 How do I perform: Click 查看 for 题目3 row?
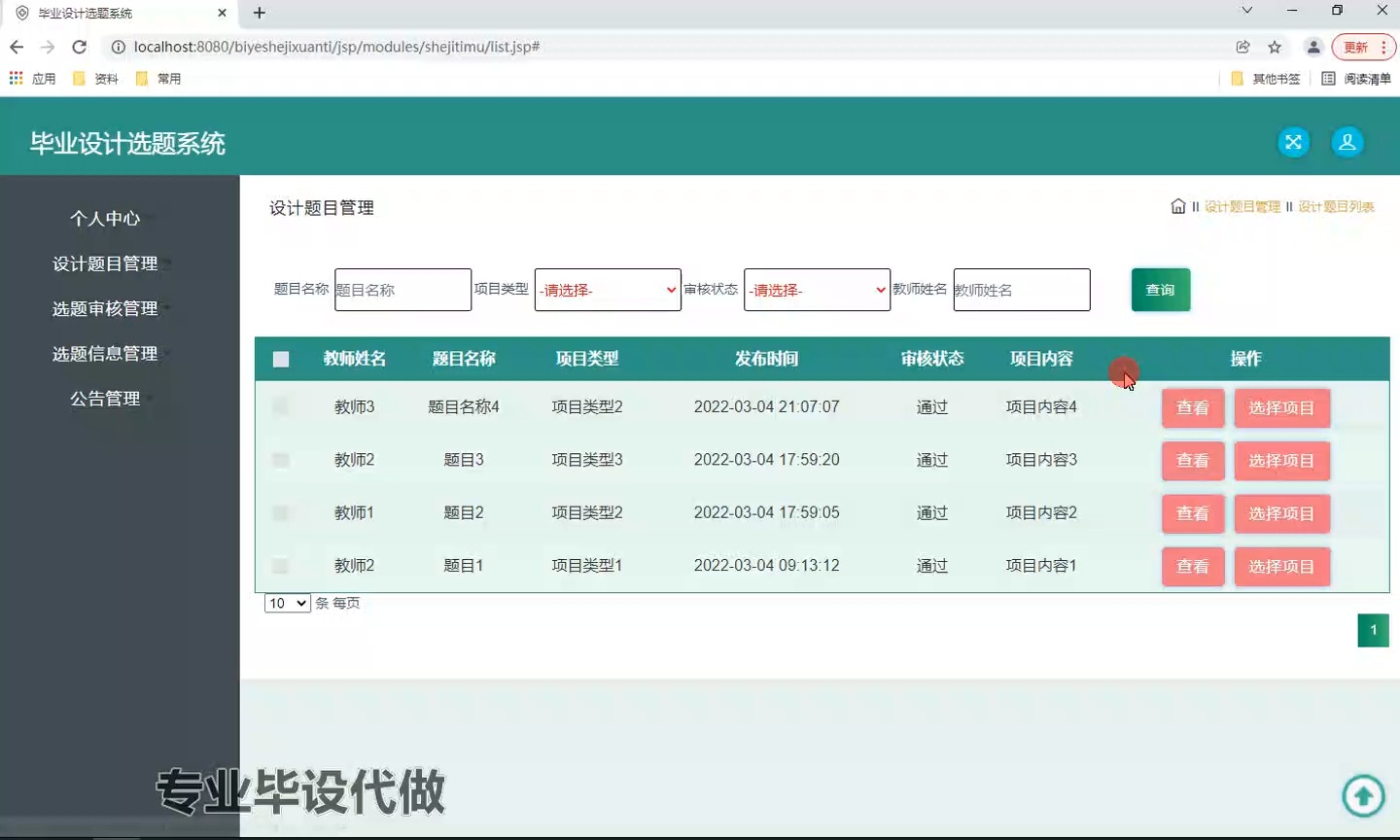(x=1193, y=460)
